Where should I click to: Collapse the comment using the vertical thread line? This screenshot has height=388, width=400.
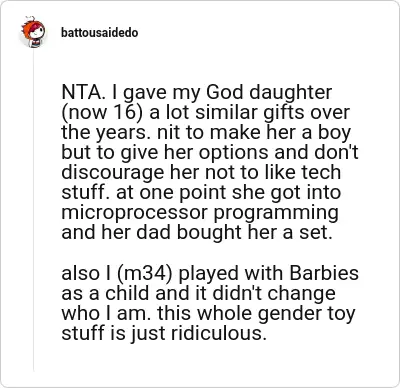pyautogui.click(x=33, y=210)
